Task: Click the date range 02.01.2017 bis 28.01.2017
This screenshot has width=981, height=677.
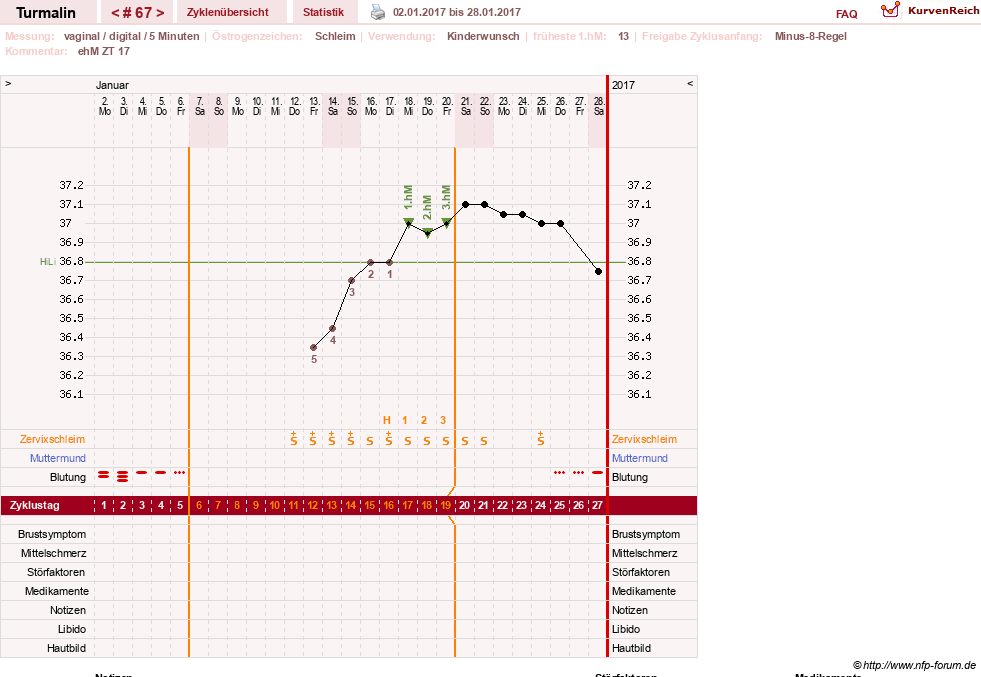Action: 457,12
